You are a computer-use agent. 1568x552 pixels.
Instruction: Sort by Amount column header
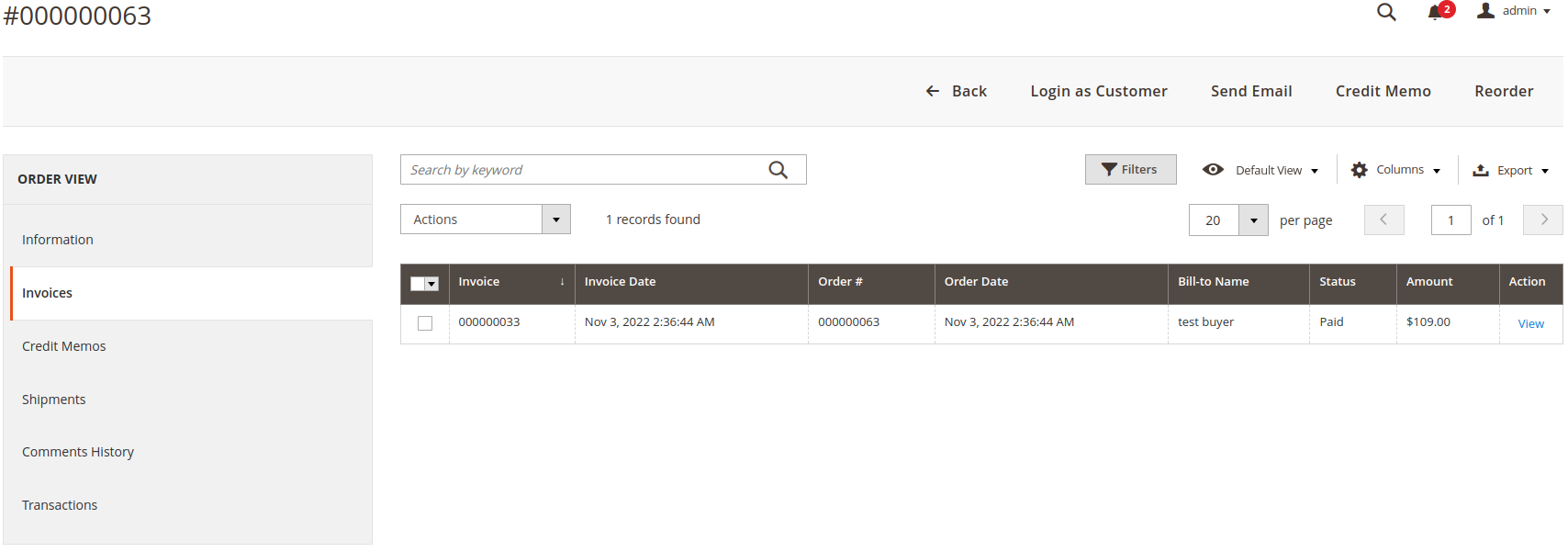tap(1448, 284)
